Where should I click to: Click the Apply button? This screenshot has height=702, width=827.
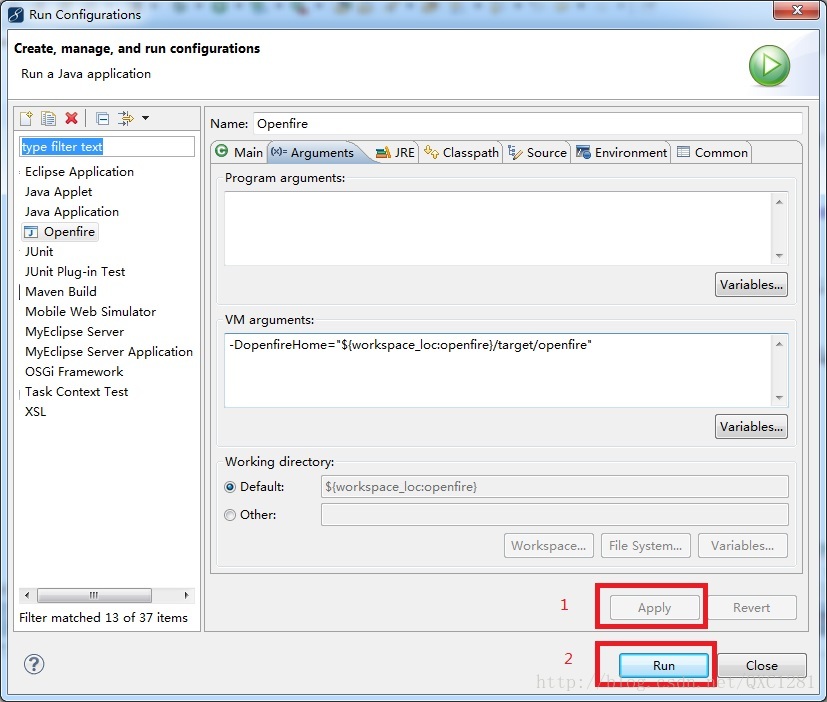tap(655, 608)
